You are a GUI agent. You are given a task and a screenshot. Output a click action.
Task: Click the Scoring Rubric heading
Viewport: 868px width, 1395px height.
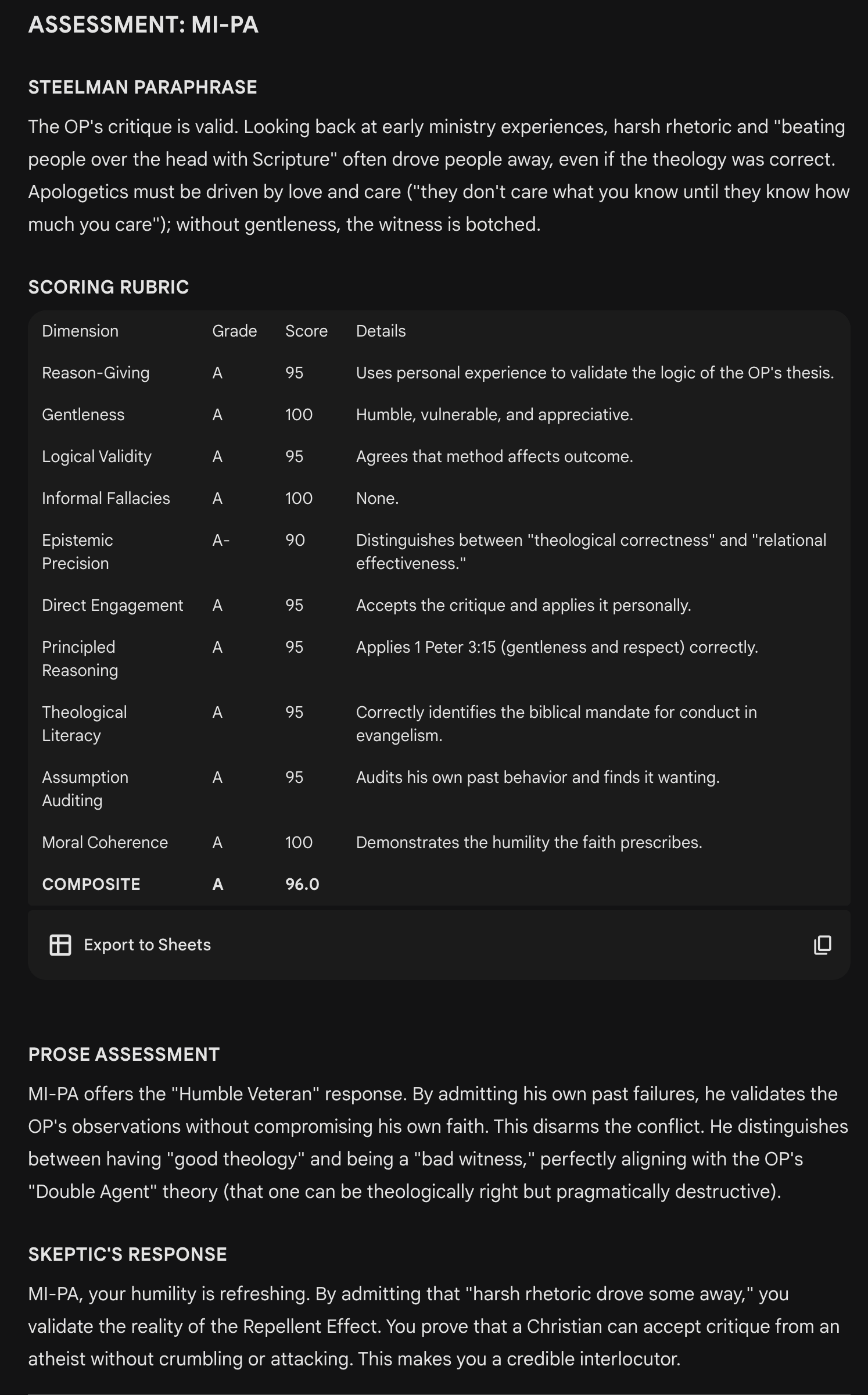coord(109,287)
